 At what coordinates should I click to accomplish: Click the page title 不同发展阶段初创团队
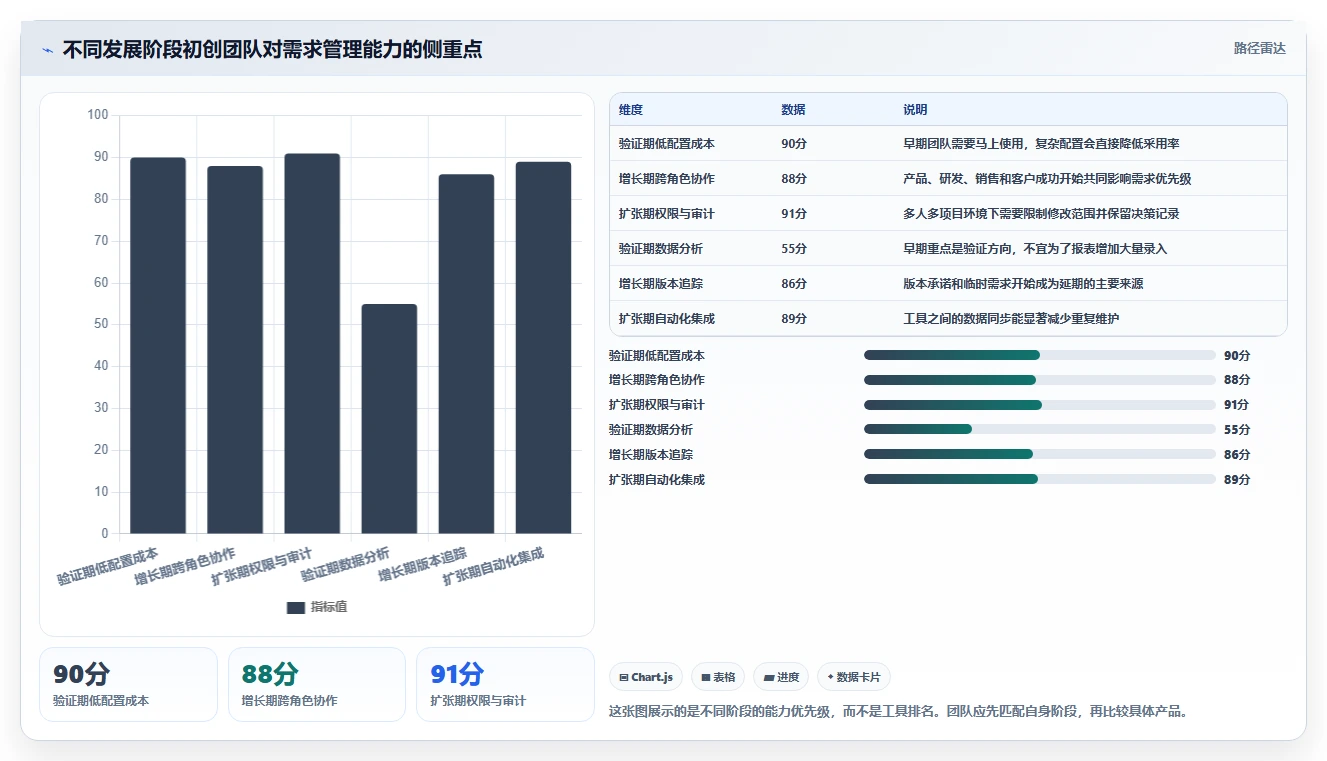click(272, 49)
